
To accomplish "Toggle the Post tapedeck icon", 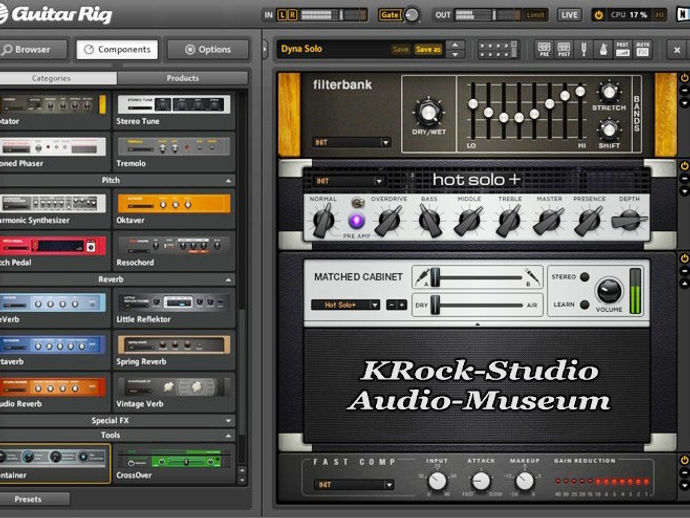I will point(564,49).
